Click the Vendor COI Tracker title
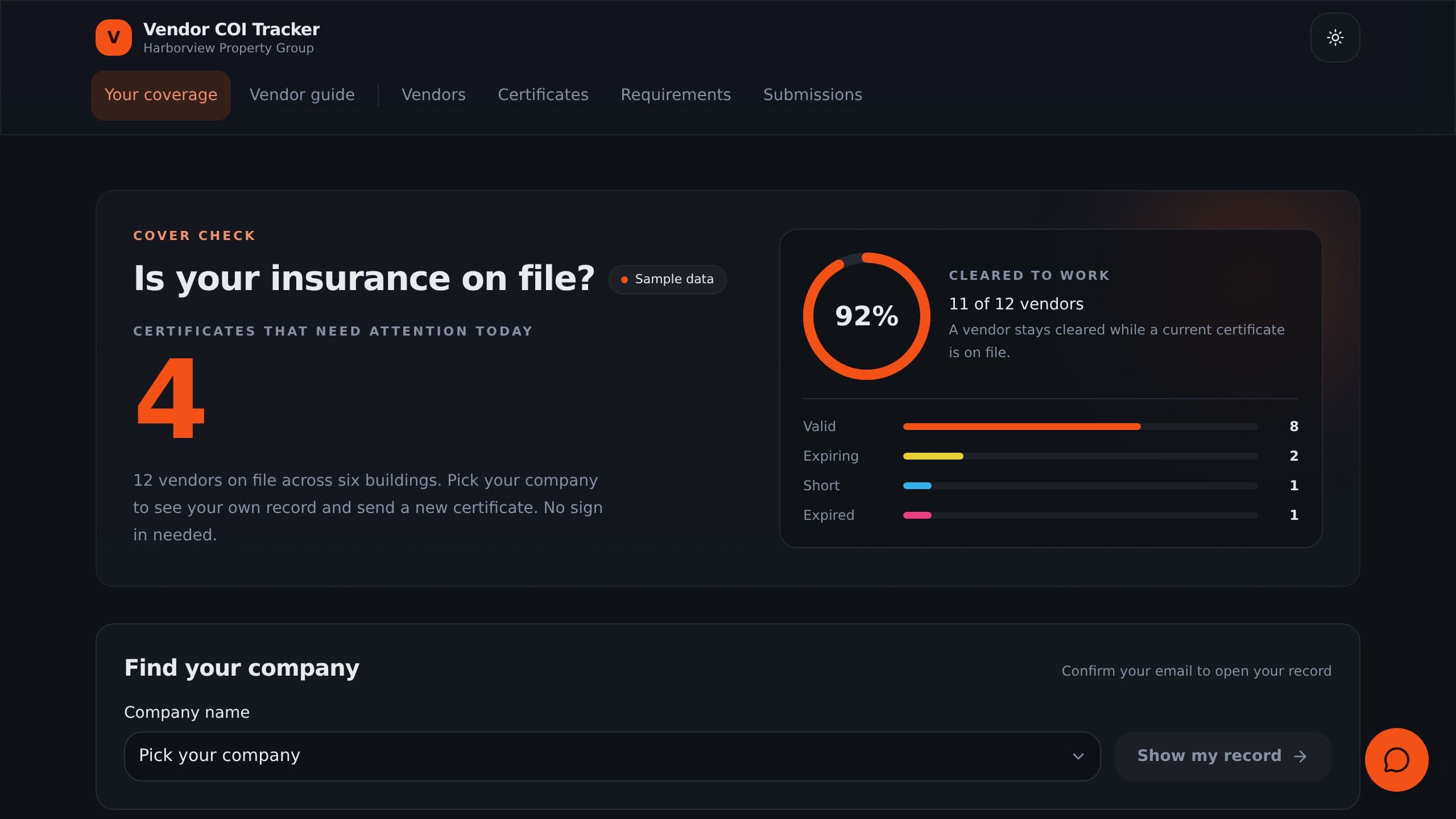 coord(231,29)
